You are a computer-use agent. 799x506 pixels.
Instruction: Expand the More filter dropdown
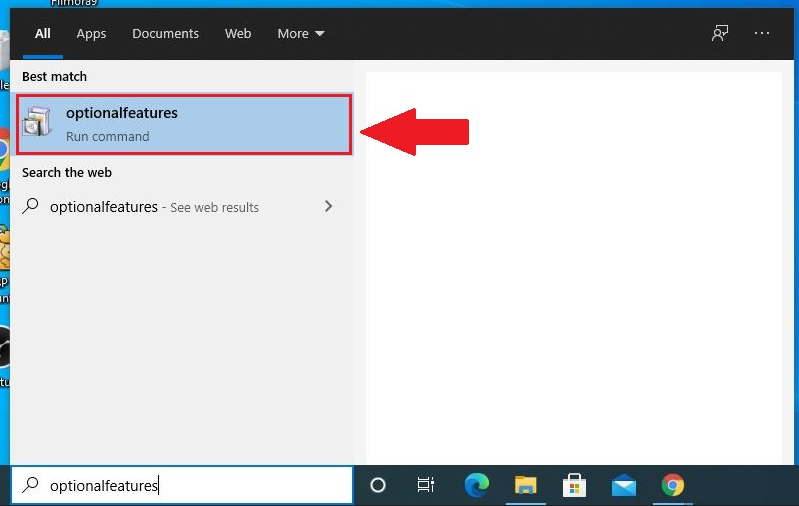(301, 34)
